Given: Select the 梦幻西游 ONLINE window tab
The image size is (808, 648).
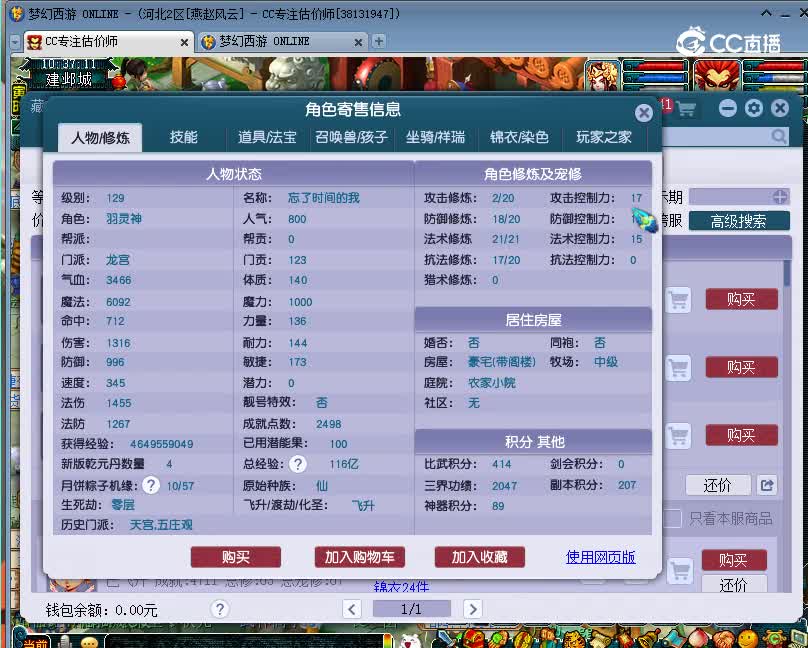Looking at the screenshot, I should [282, 42].
